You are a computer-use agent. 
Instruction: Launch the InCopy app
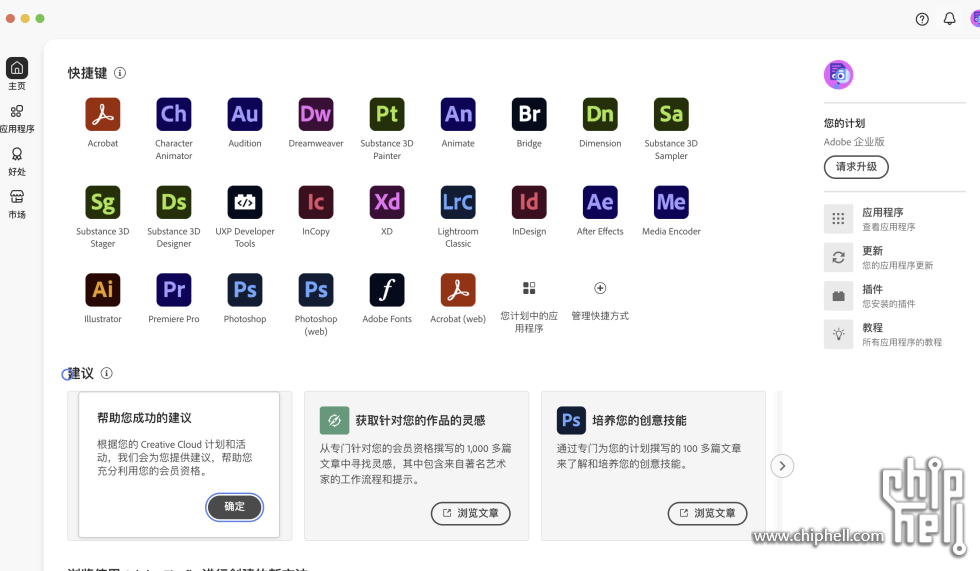tap(316, 202)
